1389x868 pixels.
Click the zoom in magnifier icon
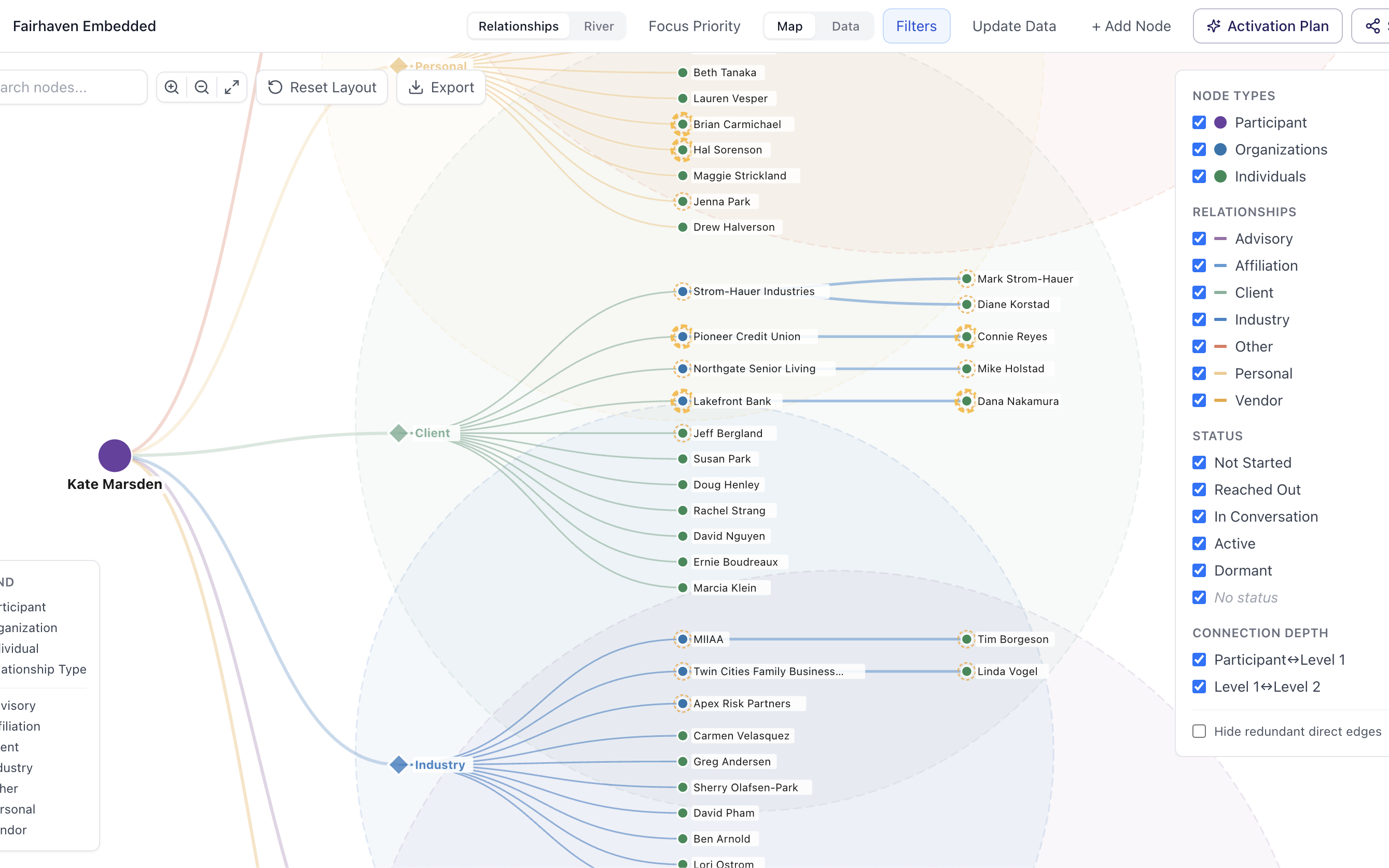tap(171, 87)
